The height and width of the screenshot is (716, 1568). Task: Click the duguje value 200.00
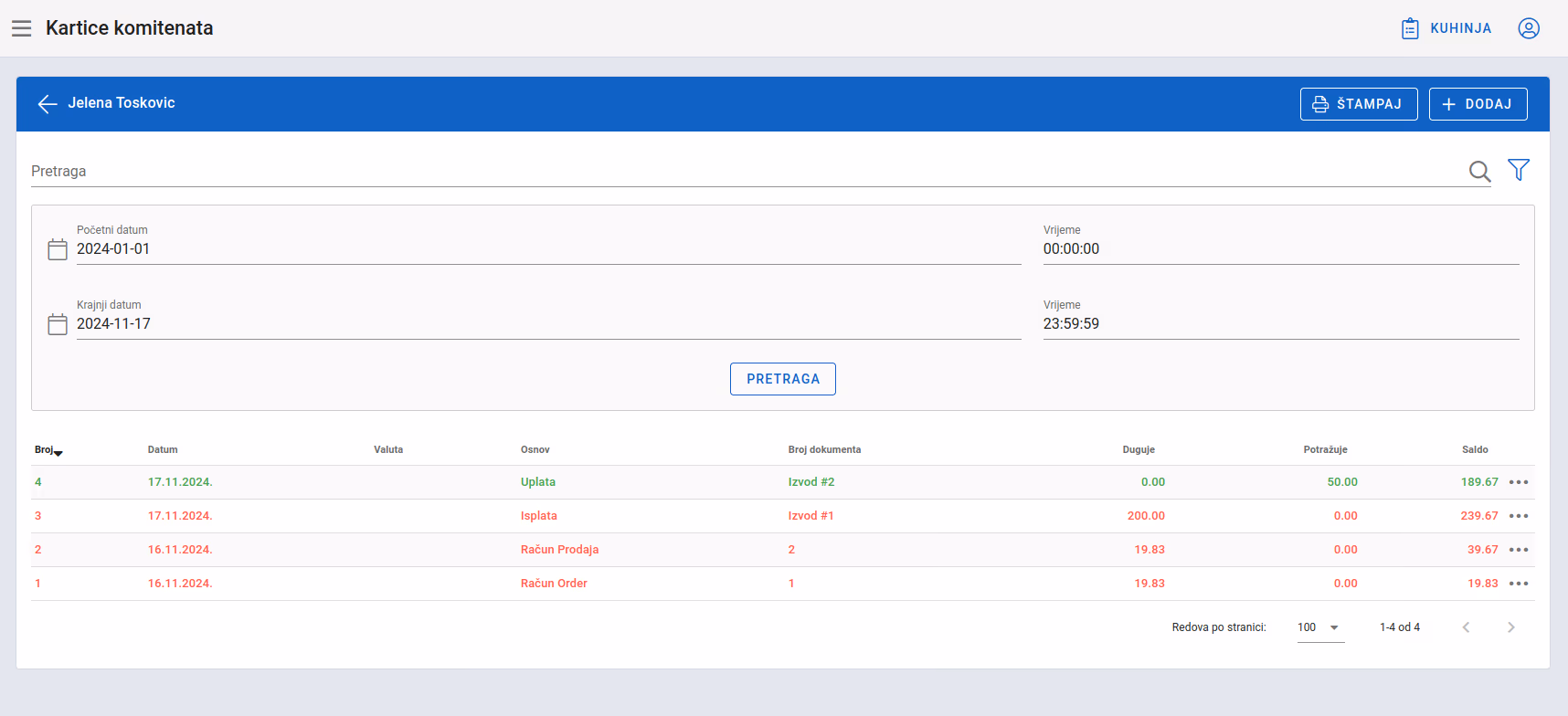1146,516
